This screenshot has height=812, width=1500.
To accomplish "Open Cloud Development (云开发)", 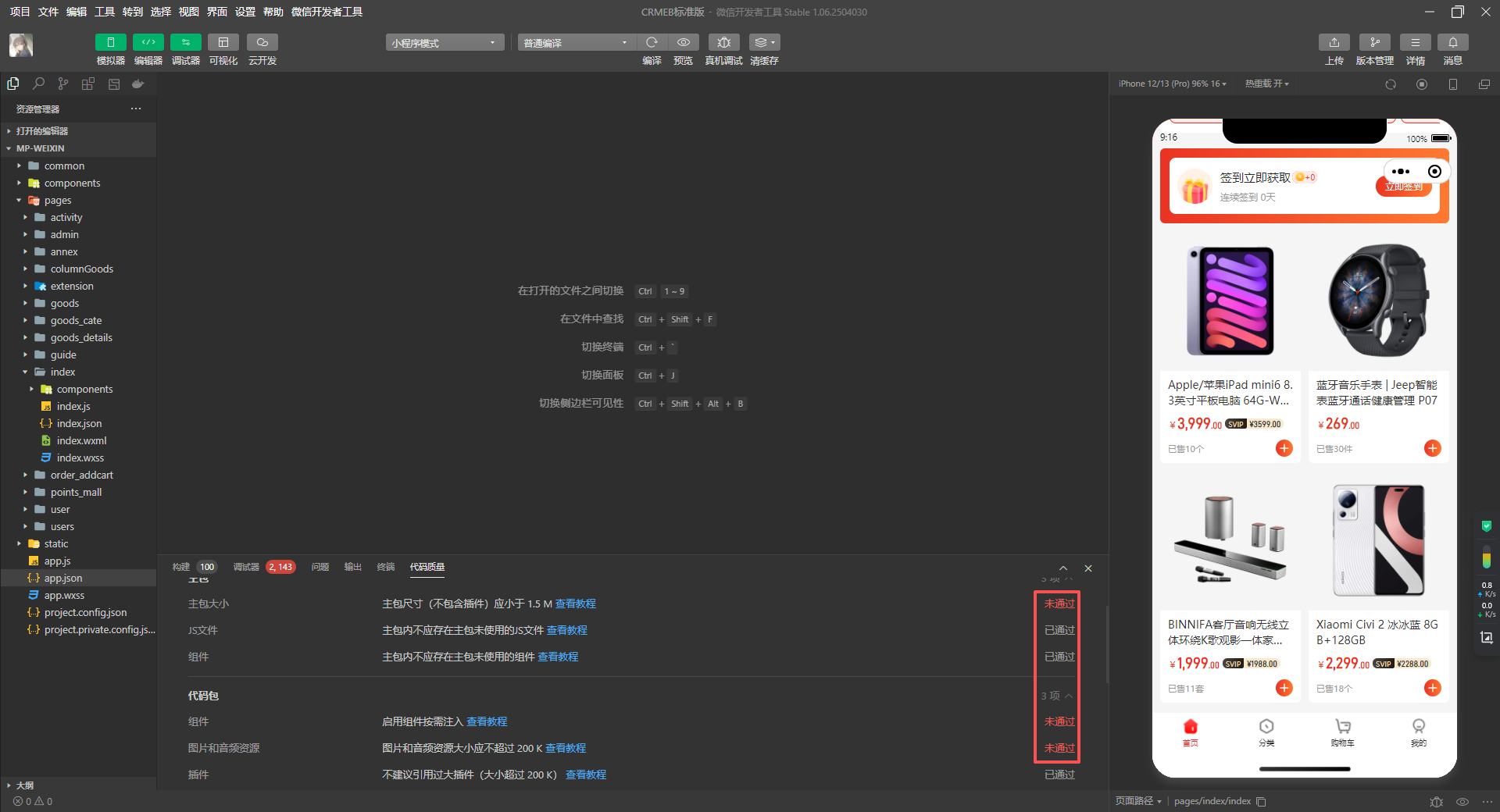I will coord(262,42).
